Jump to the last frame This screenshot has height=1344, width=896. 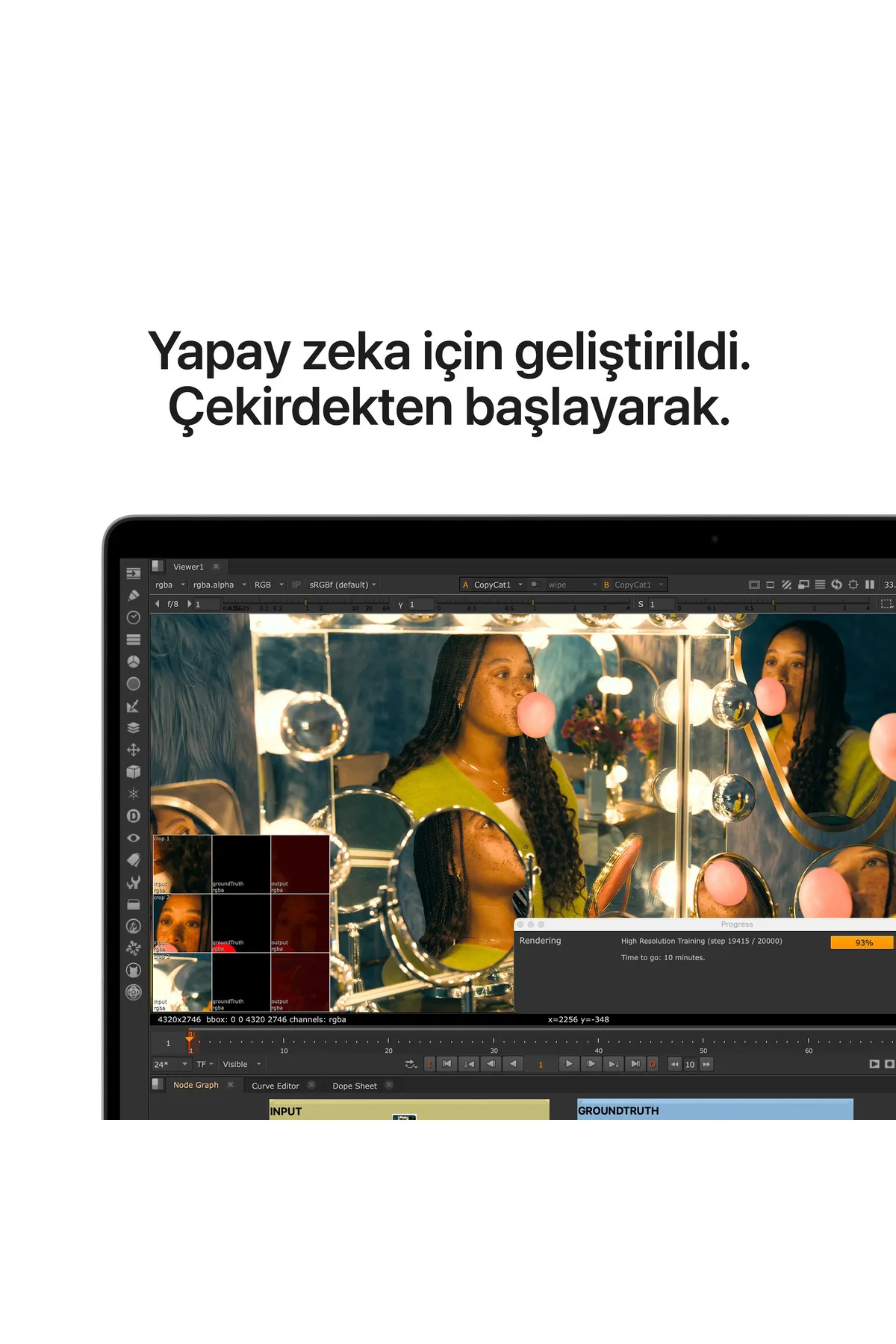[635, 1064]
